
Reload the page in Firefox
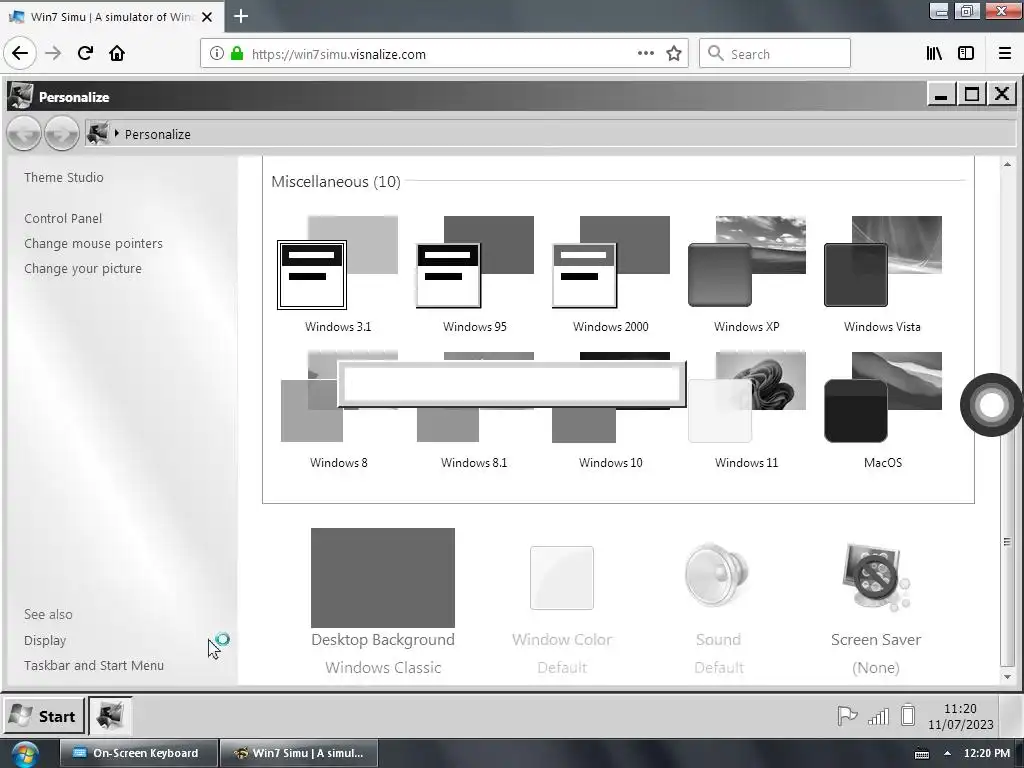pyautogui.click(x=85, y=54)
